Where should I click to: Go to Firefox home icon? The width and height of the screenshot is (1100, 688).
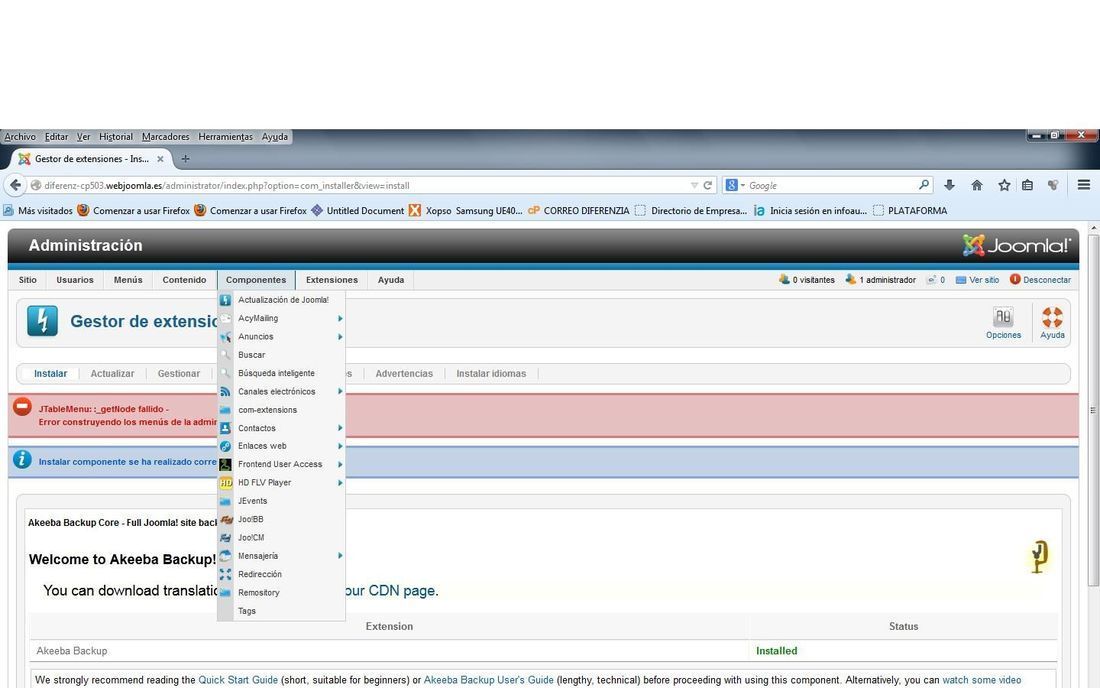pos(977,185)
